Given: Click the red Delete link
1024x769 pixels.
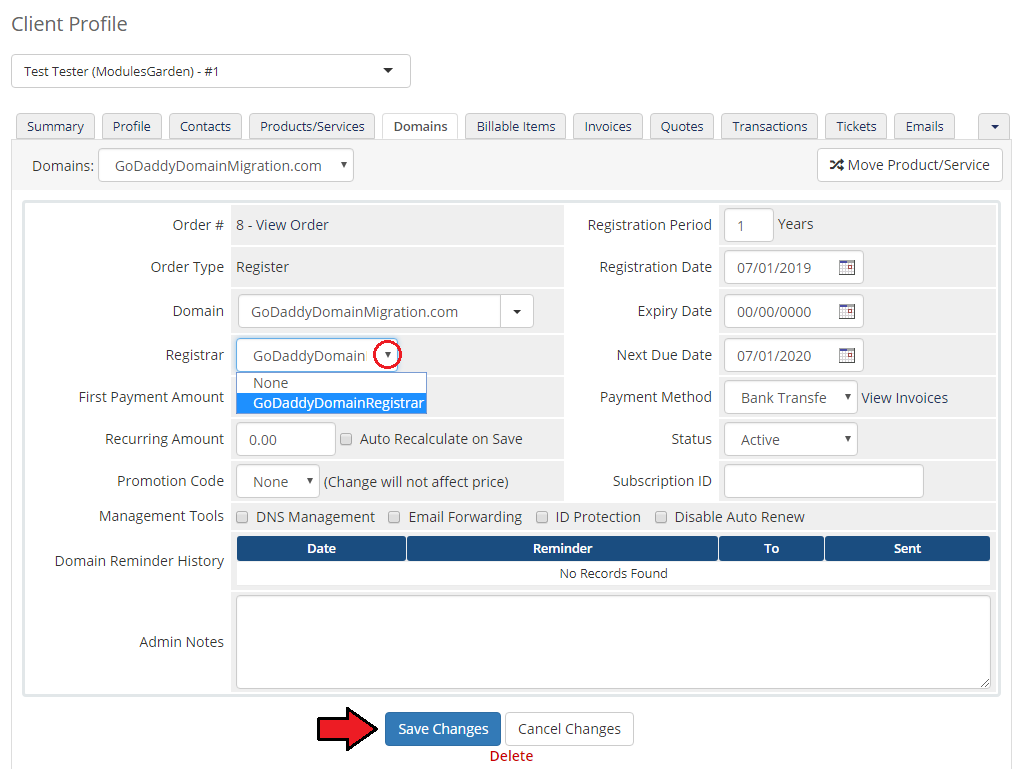Looking at the screenshot, I should point(511,756).
